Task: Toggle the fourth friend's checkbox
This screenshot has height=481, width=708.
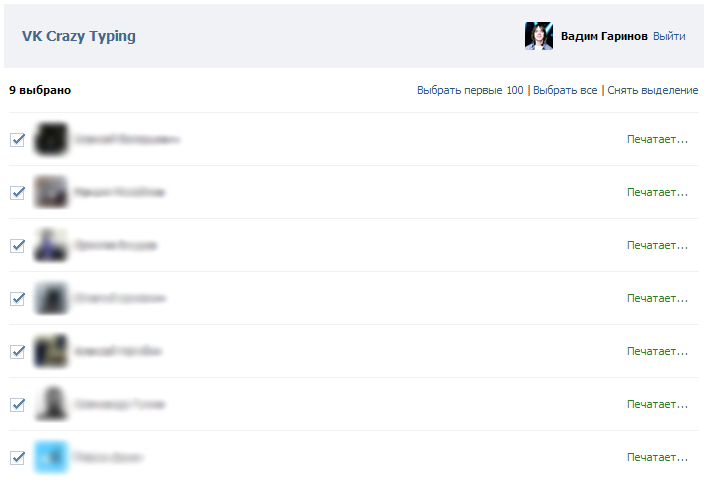Action: click(18, 299)
